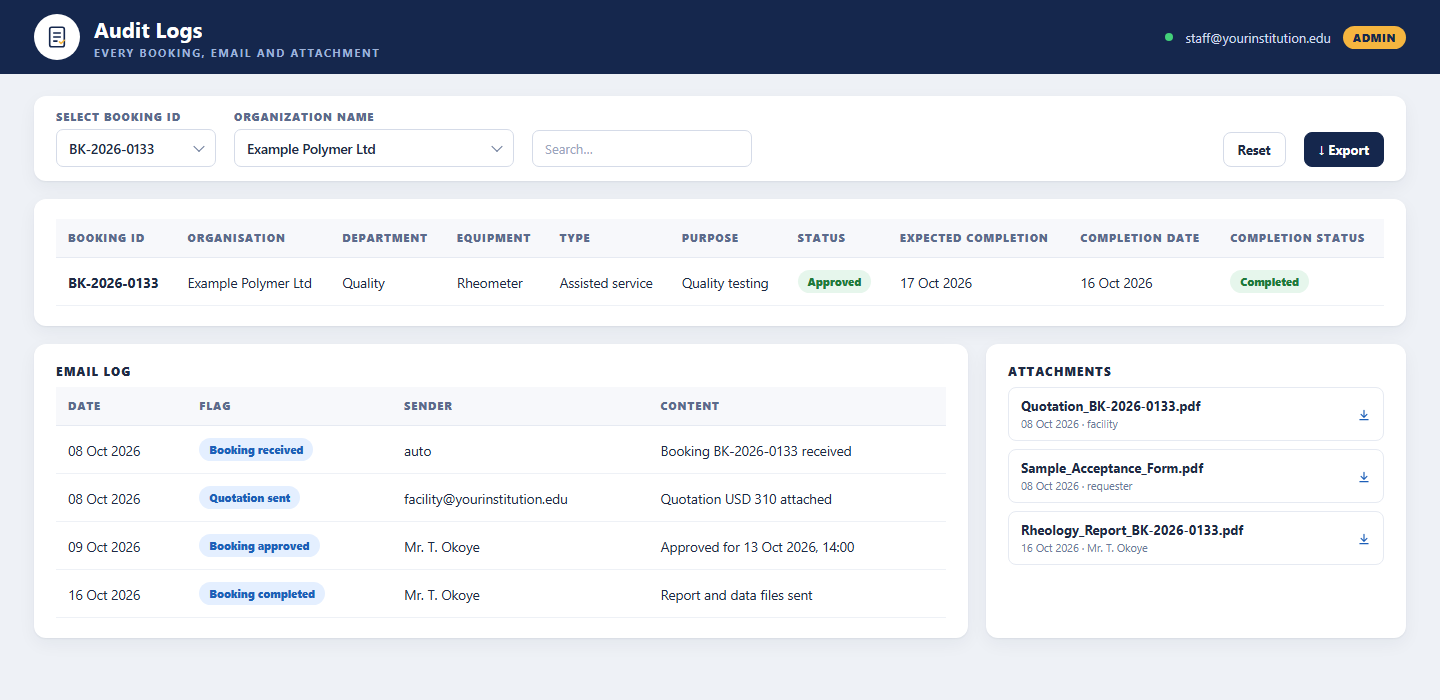Download Sample_Acceptance_Form.pdf via its download icon
This screenshot has width=1440, height=700.
pyautogui.click(x=1364, y=477)
